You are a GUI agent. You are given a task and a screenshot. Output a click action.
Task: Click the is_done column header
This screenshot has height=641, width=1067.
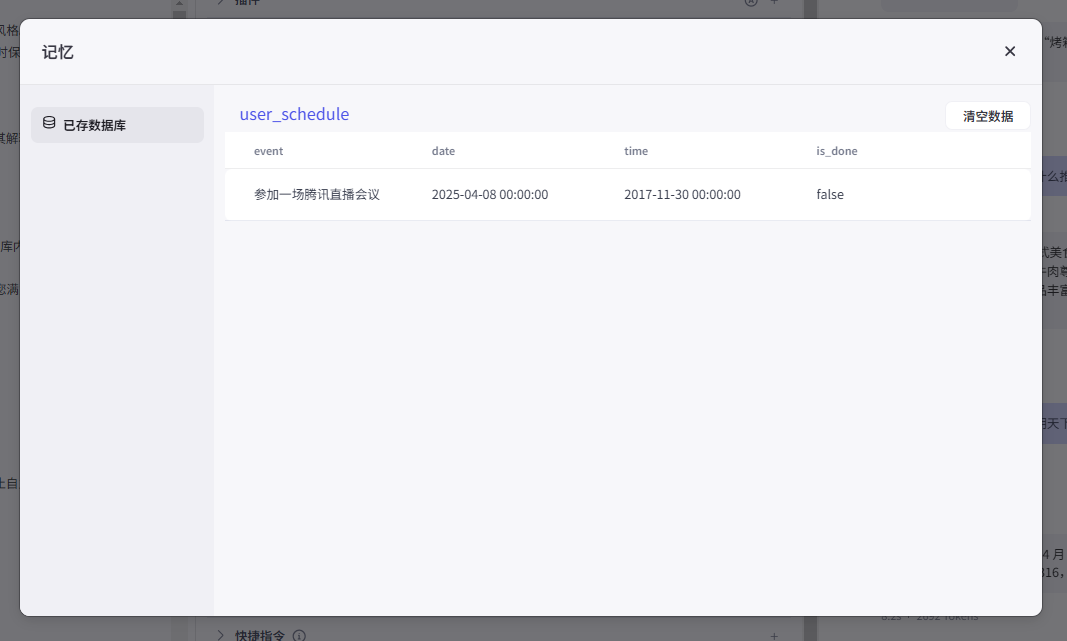pyautogui.click(x=836, y=151)
